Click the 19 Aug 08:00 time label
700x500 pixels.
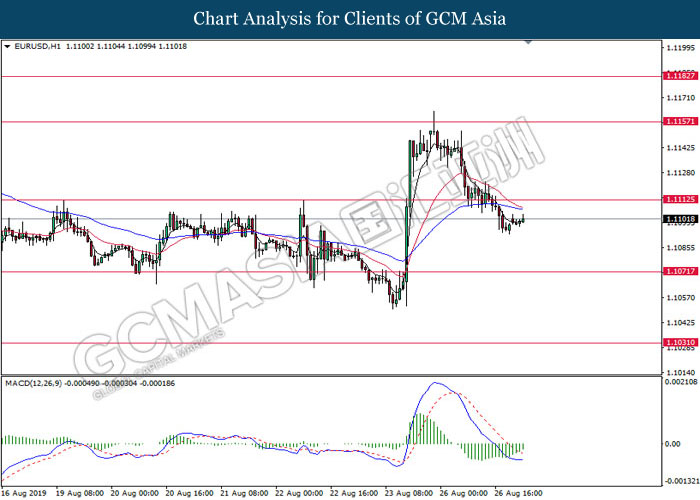[x=79, y=493]
